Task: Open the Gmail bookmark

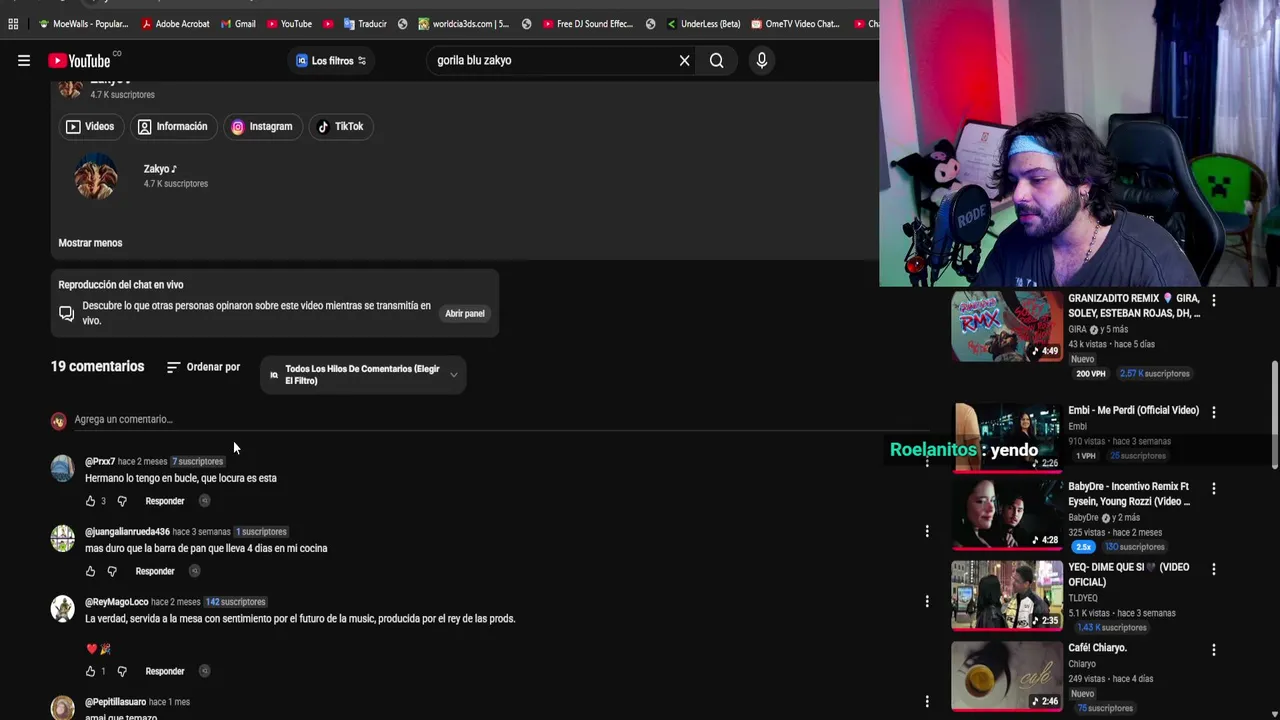Action: [x=239, y=24]
